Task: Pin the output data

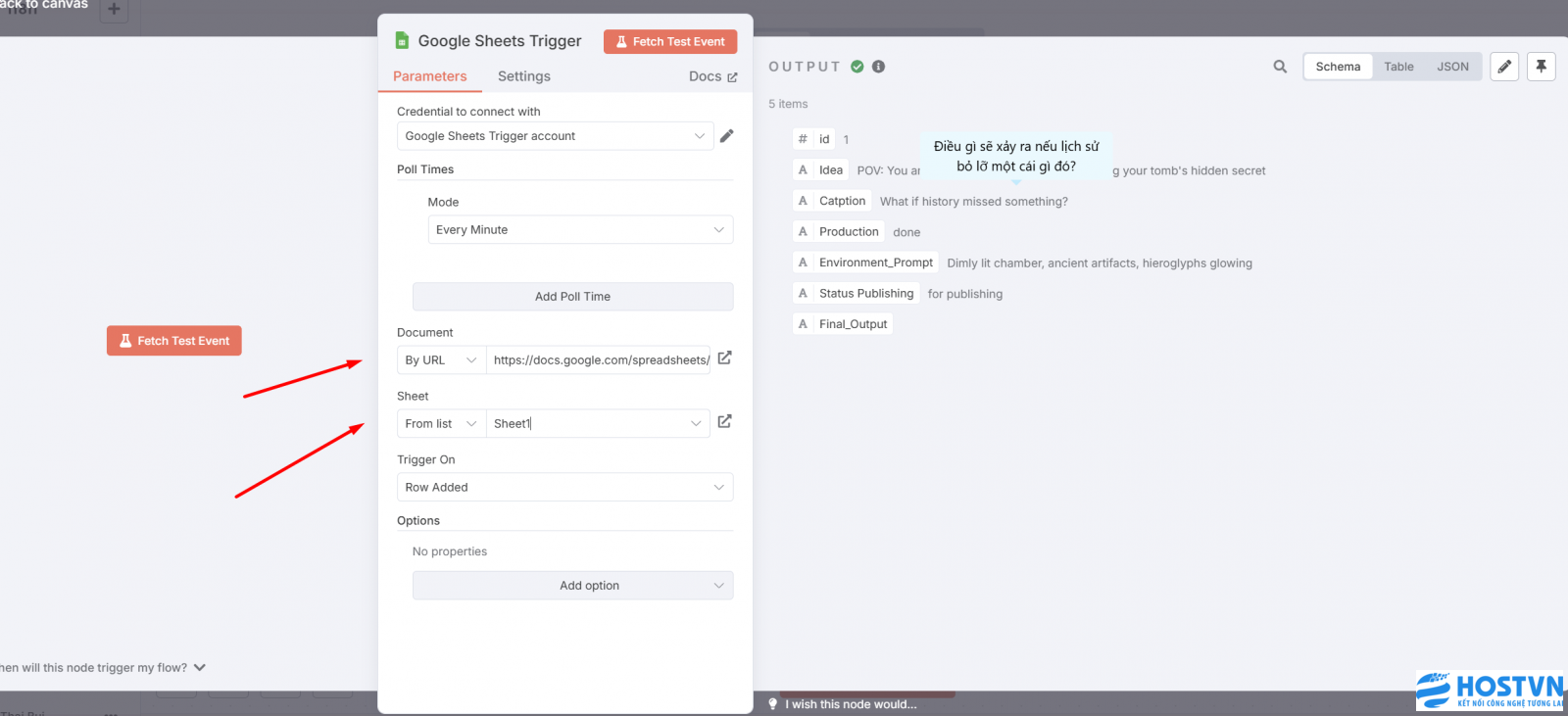Action: click(x=1541, y=67)
